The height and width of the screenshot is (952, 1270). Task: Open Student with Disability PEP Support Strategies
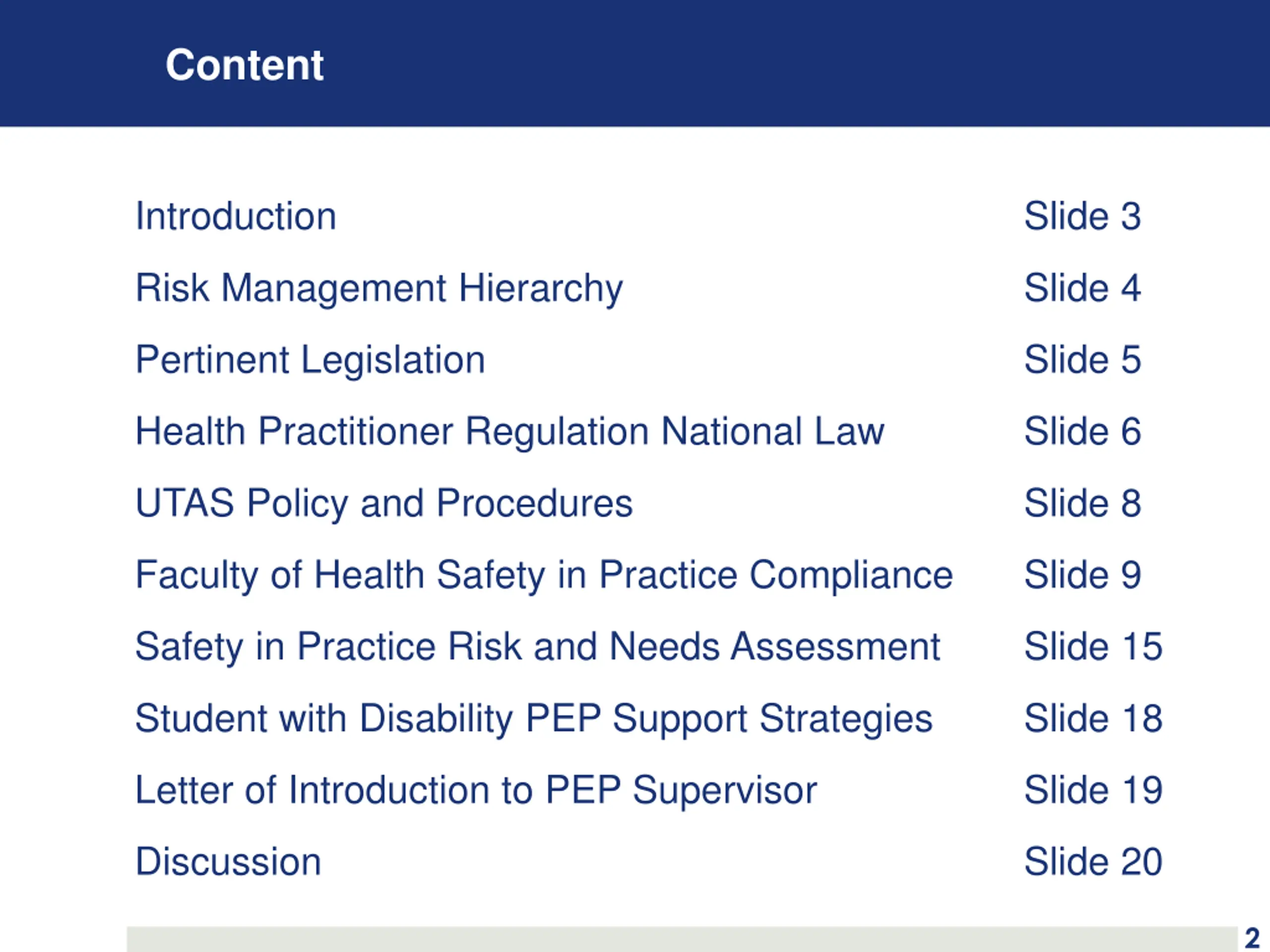pos(533,718)
